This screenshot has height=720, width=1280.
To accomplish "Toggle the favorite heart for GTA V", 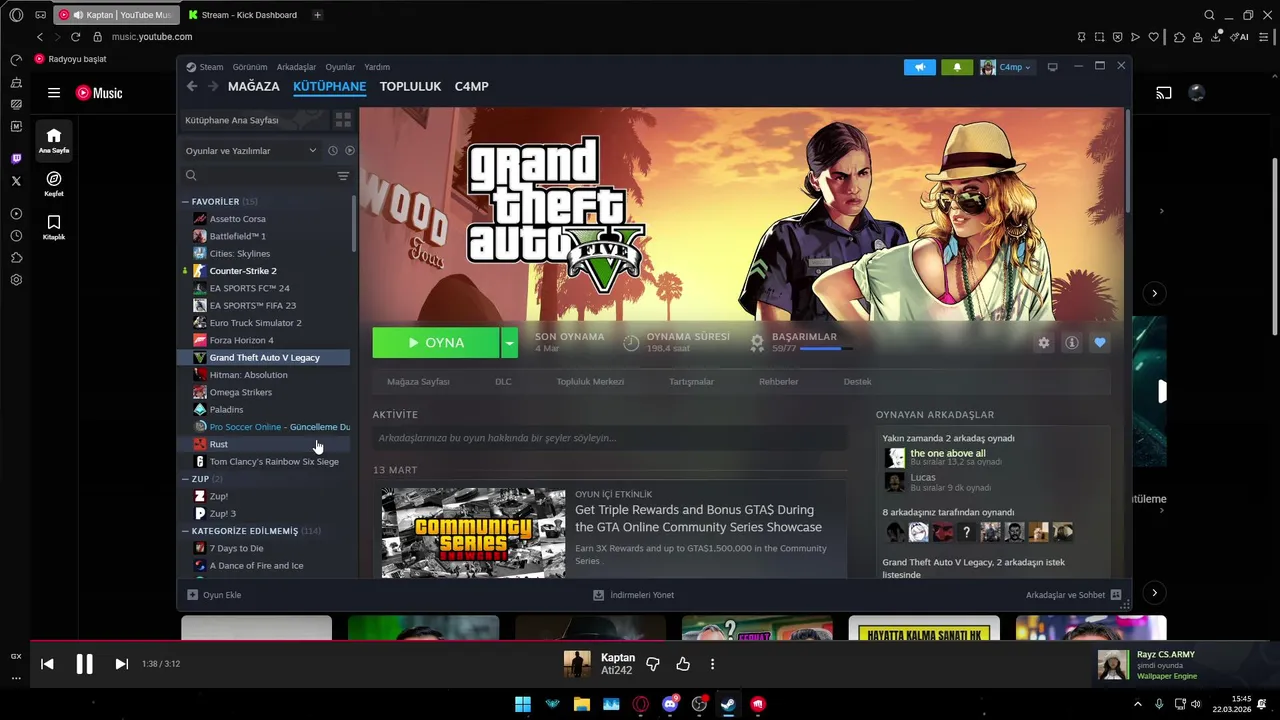I will coord(1100,342).
